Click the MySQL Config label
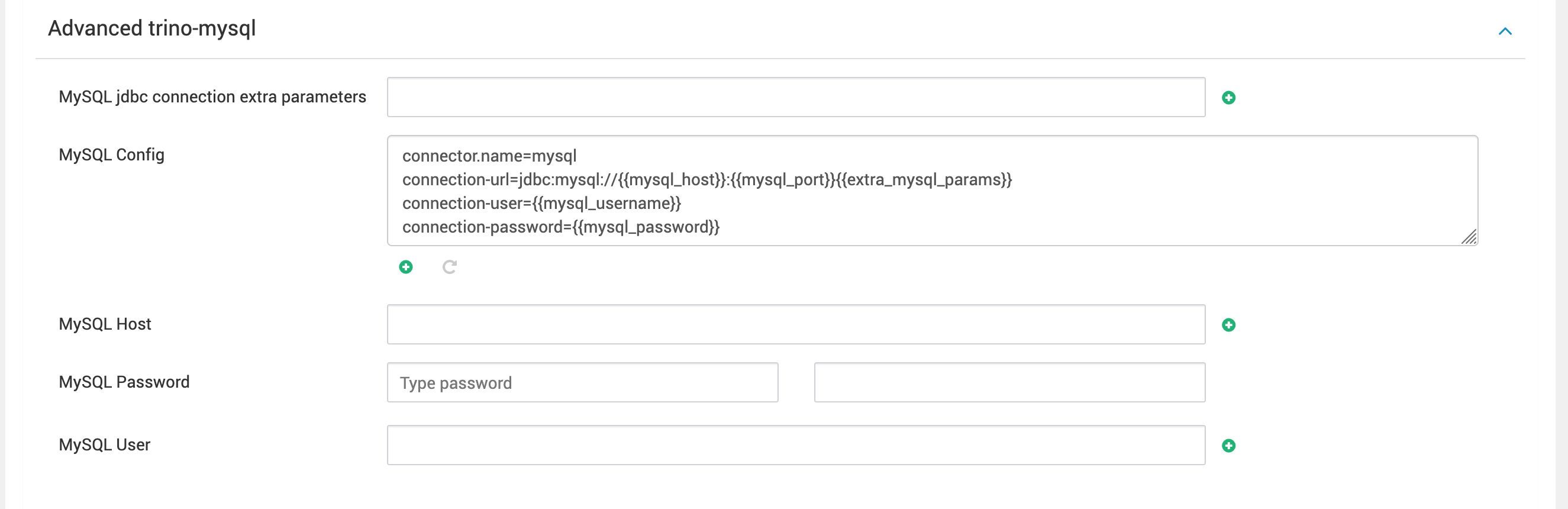Image resolution: width=1568 pixels, height=509 pixels. 111,154
